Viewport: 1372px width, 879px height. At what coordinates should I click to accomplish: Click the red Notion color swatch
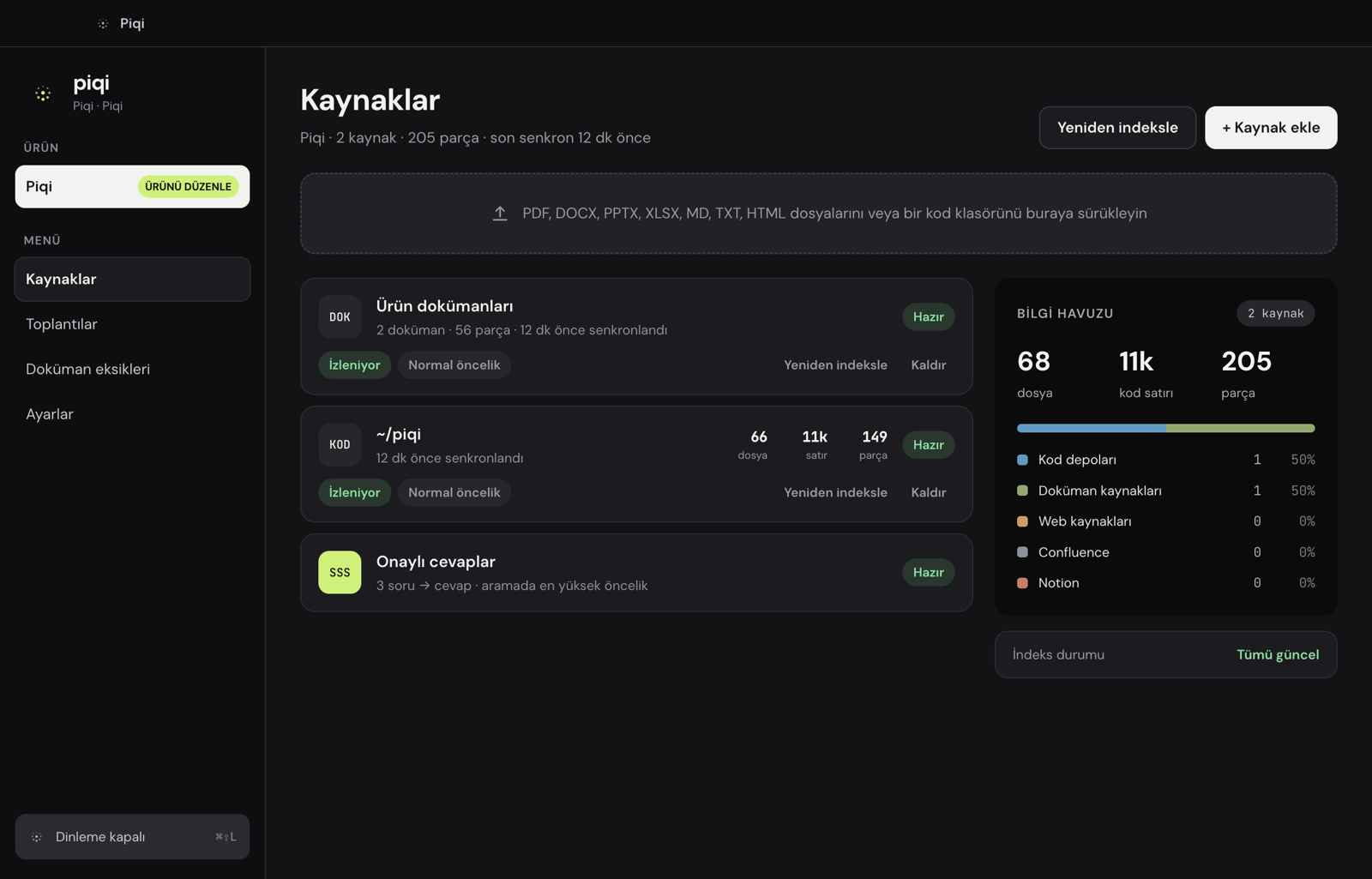1022,583
